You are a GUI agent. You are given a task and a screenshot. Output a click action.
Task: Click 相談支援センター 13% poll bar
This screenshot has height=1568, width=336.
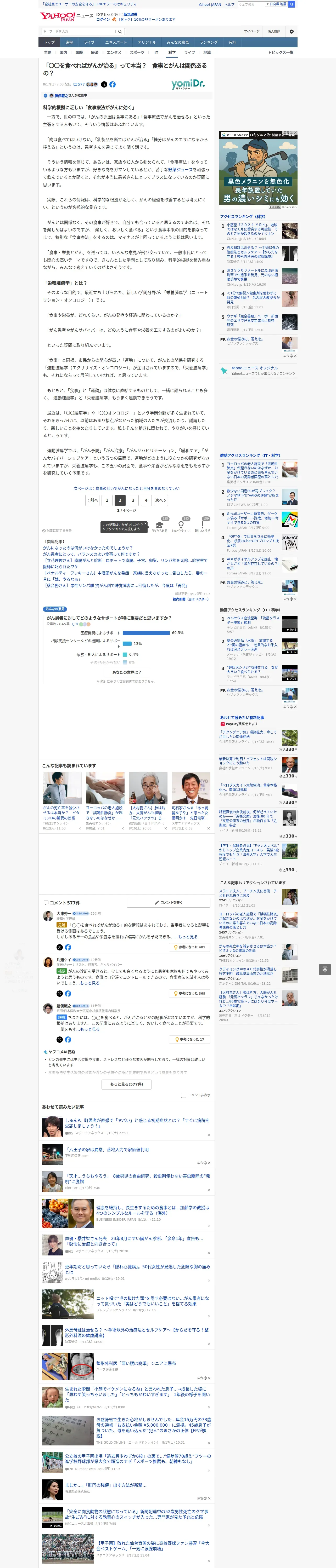127,643
